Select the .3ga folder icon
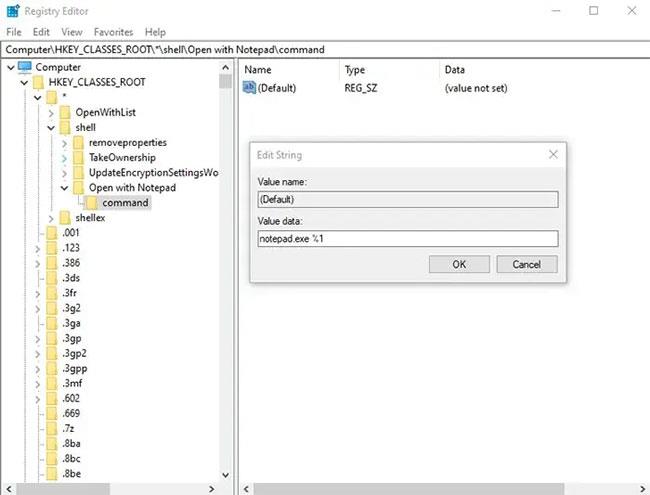The image size is (650, 495). click(51, 323)
